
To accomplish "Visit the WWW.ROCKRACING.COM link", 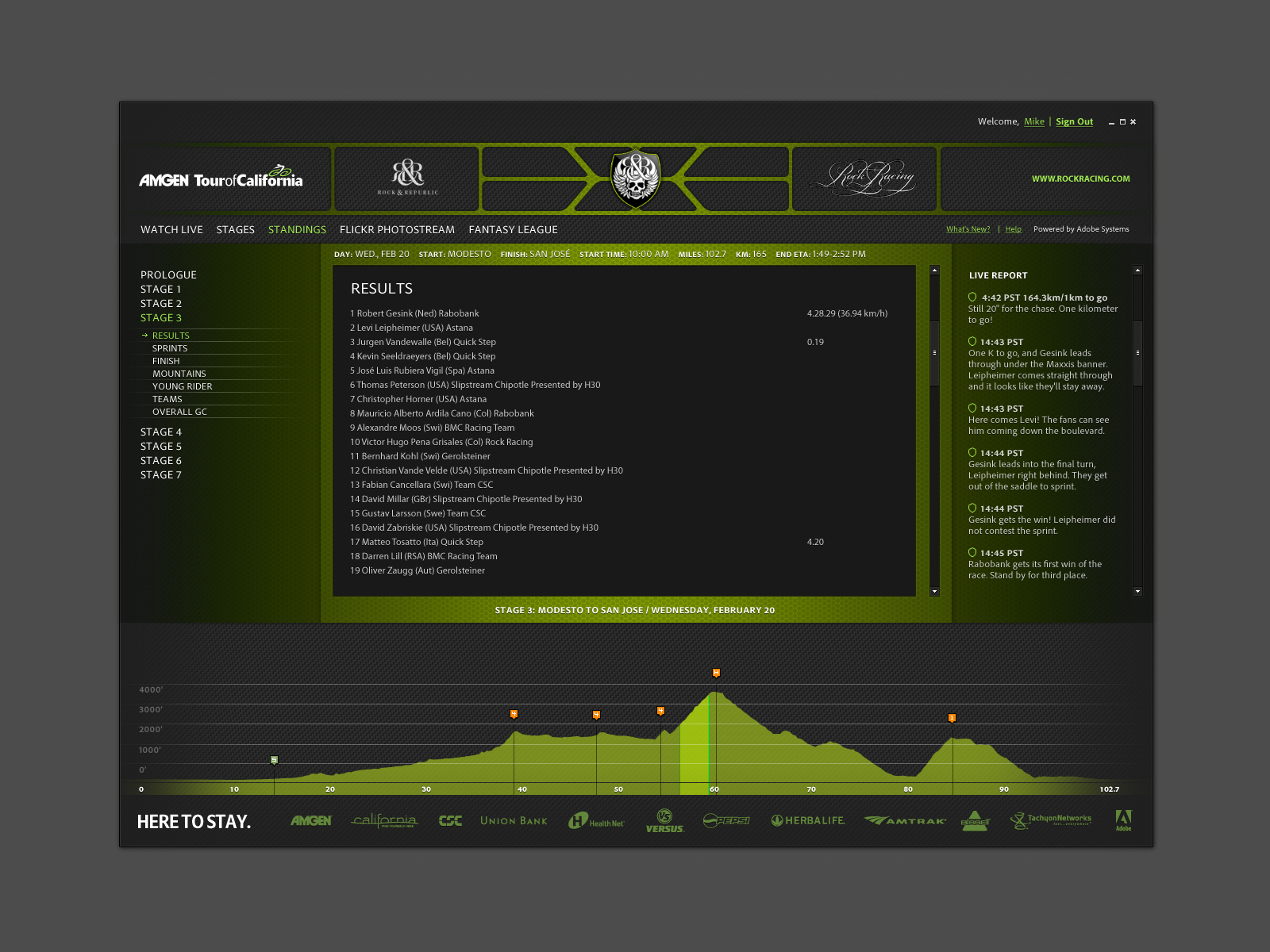I will (1081, 178).
